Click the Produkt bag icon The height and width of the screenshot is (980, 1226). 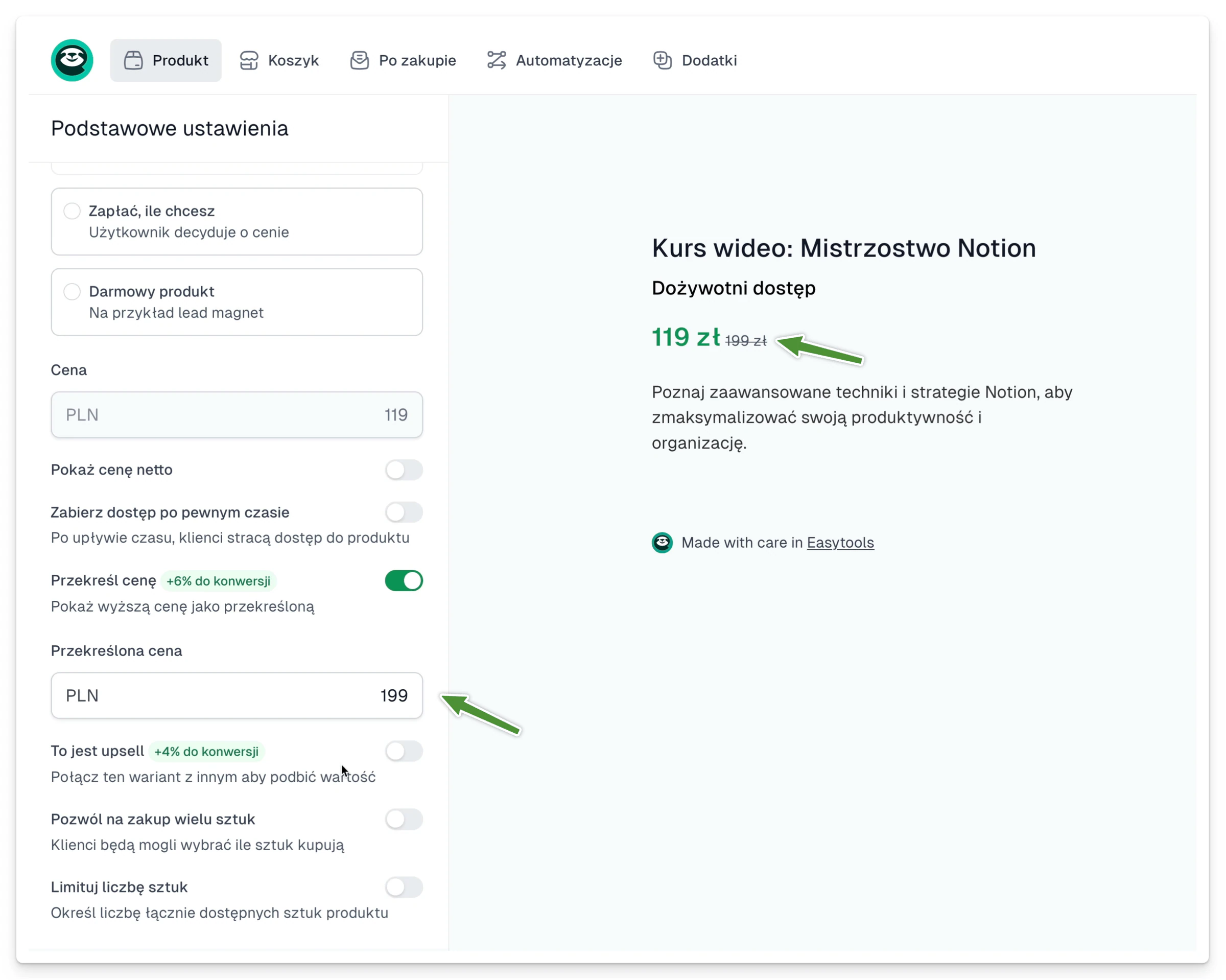pos(134,60)
